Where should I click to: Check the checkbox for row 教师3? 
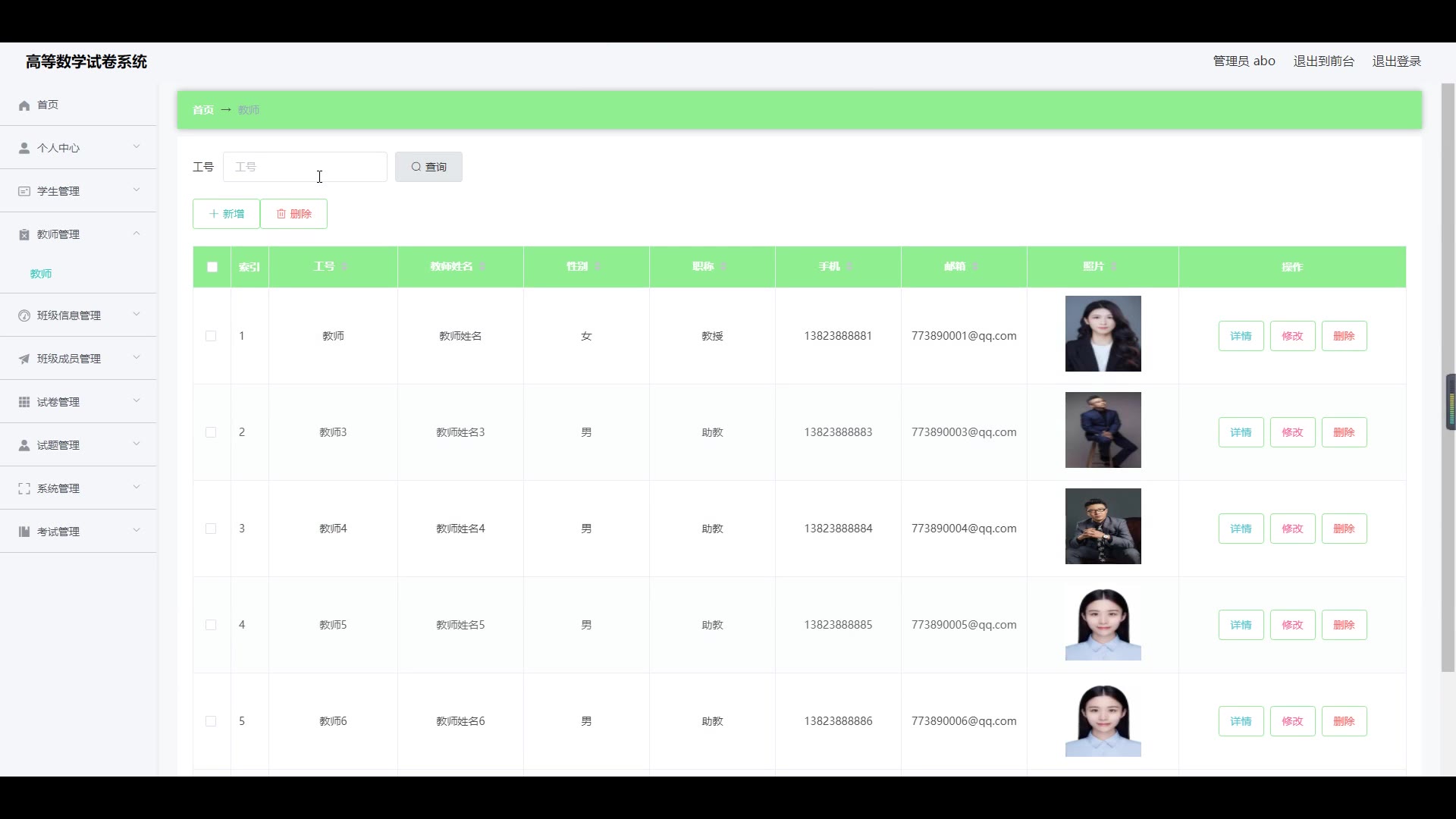pos(211,432)
